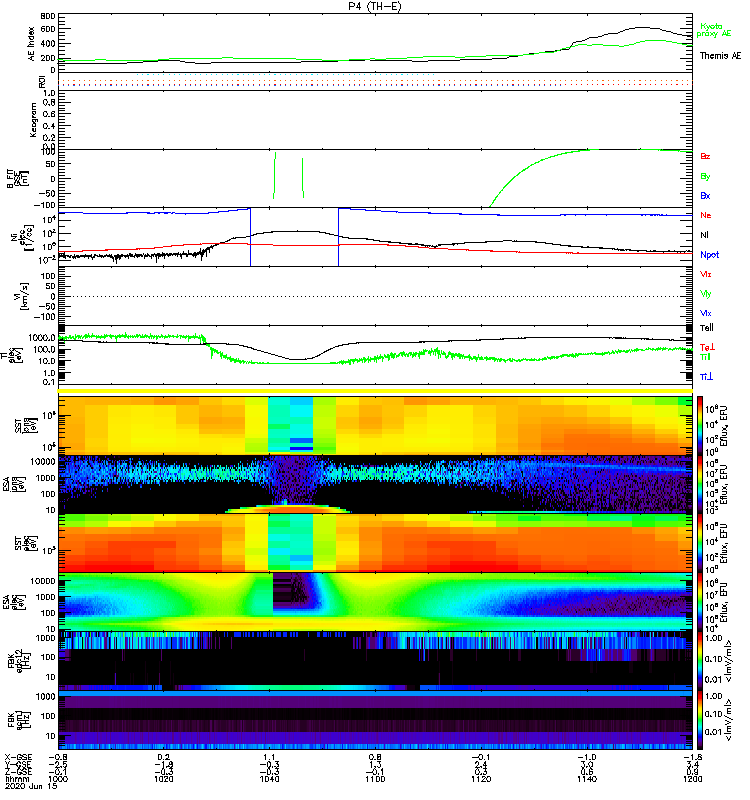The image size is (750, 800).
Task: Click the X-GSE row label
Action: 18,758
